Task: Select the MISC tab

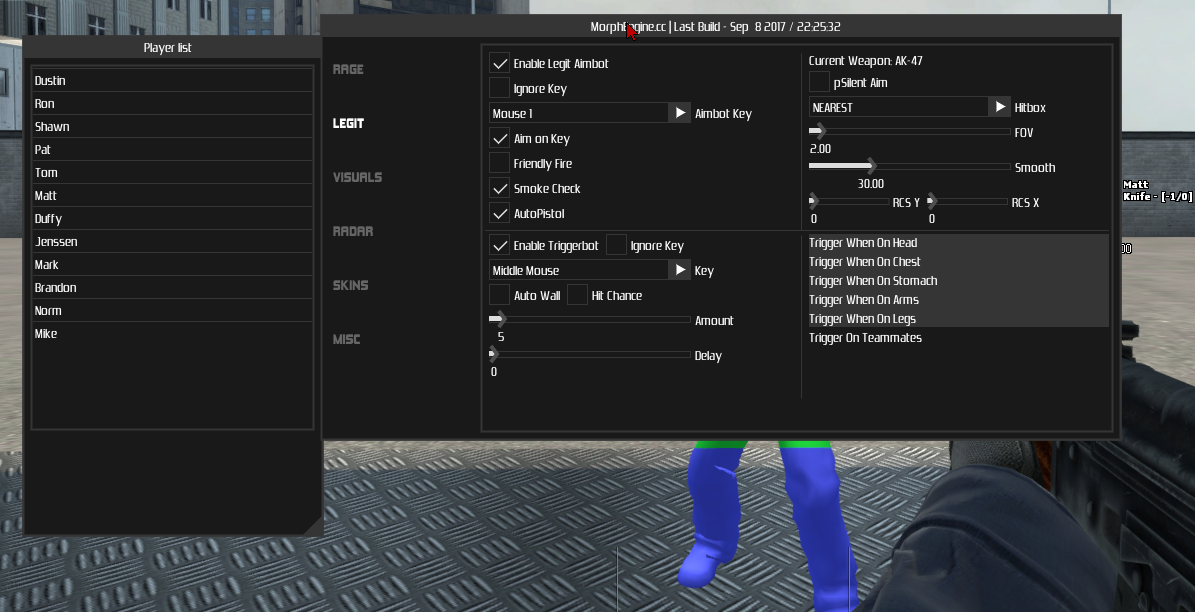Action: pos(347,340)
